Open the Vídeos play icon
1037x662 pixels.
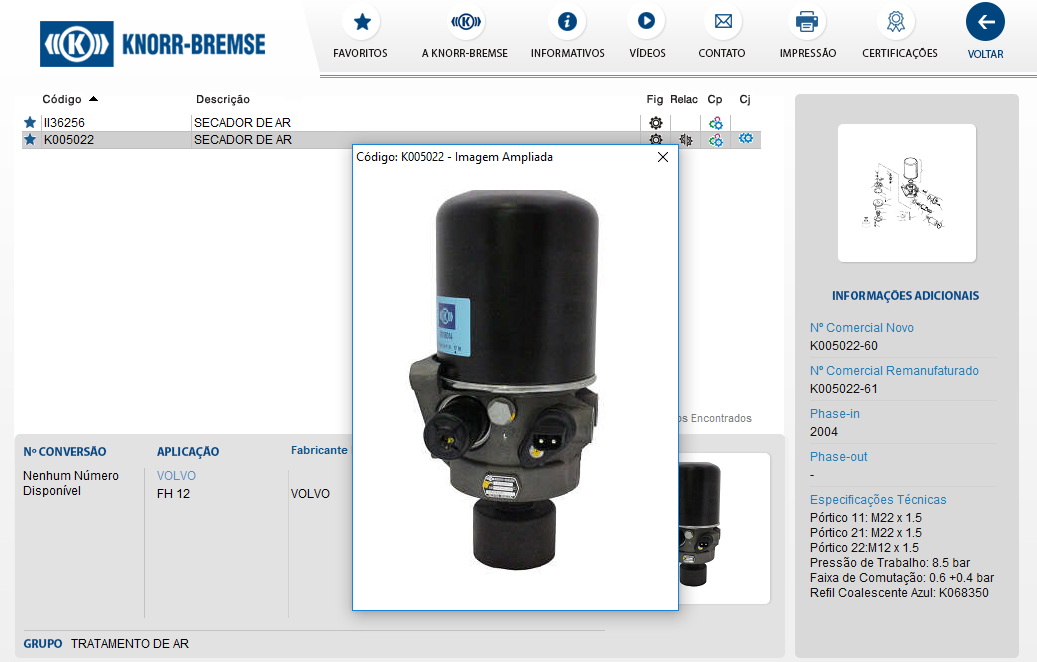point(647,21)
